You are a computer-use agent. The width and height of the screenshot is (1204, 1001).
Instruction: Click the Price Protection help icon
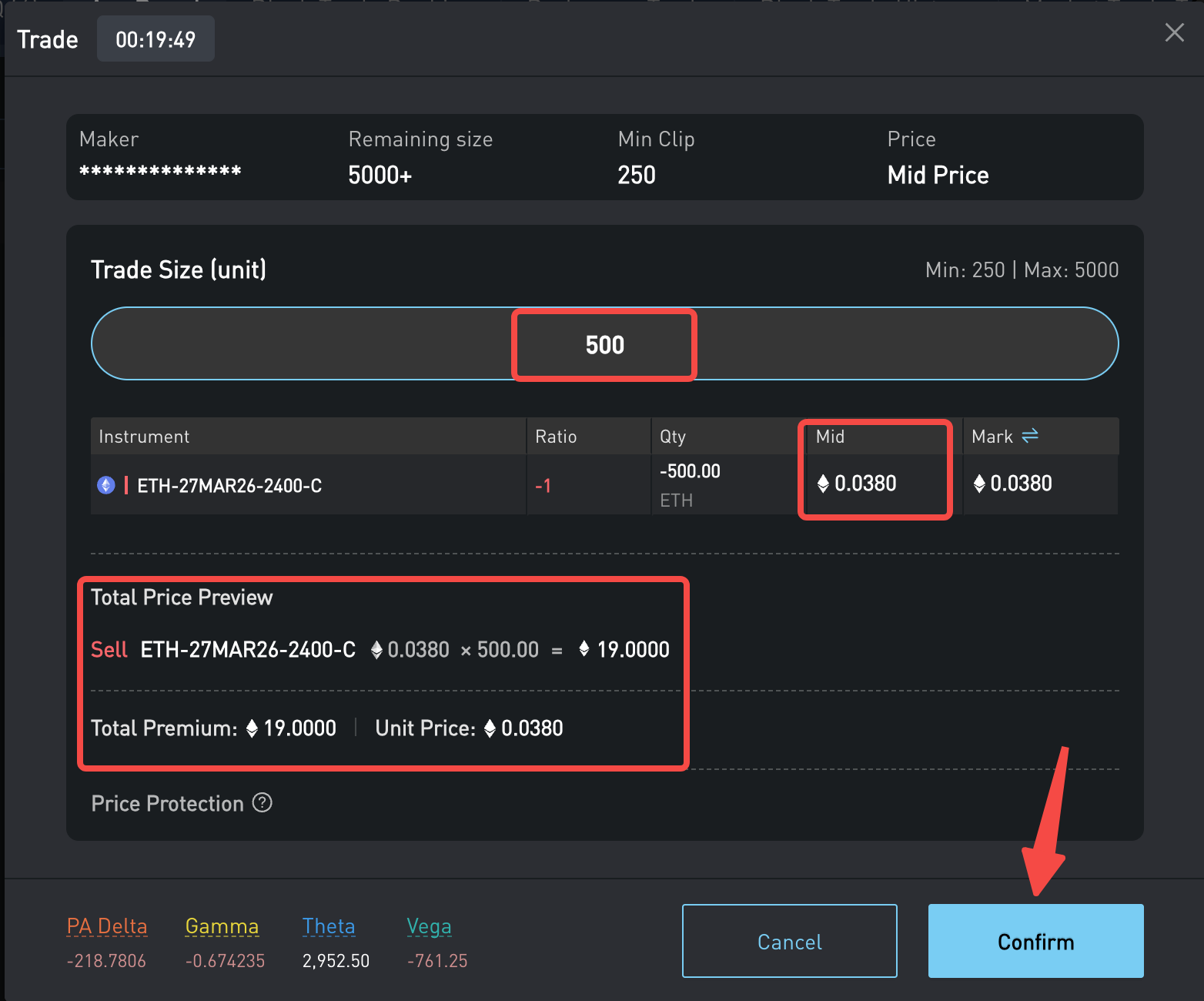[263, 803]
